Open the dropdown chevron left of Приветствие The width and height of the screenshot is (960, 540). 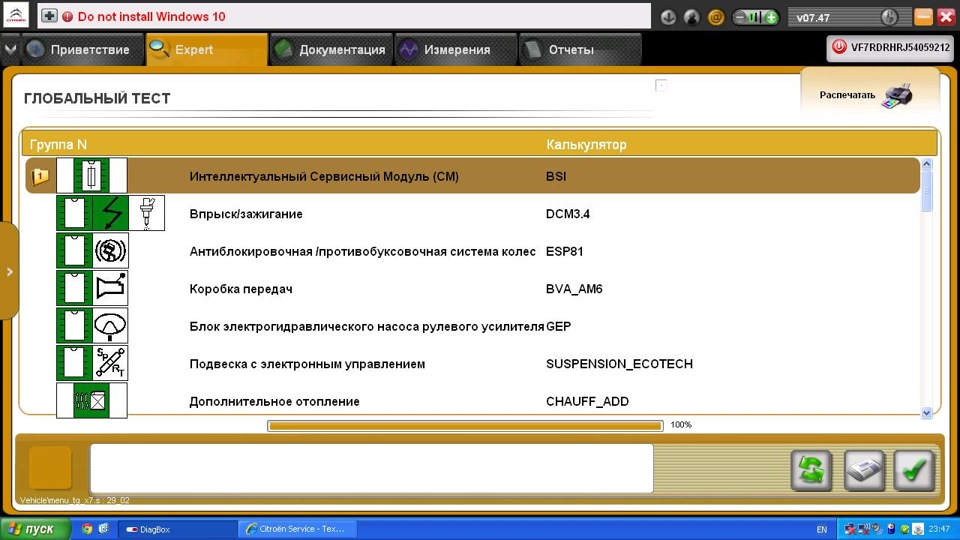[10, 50]
